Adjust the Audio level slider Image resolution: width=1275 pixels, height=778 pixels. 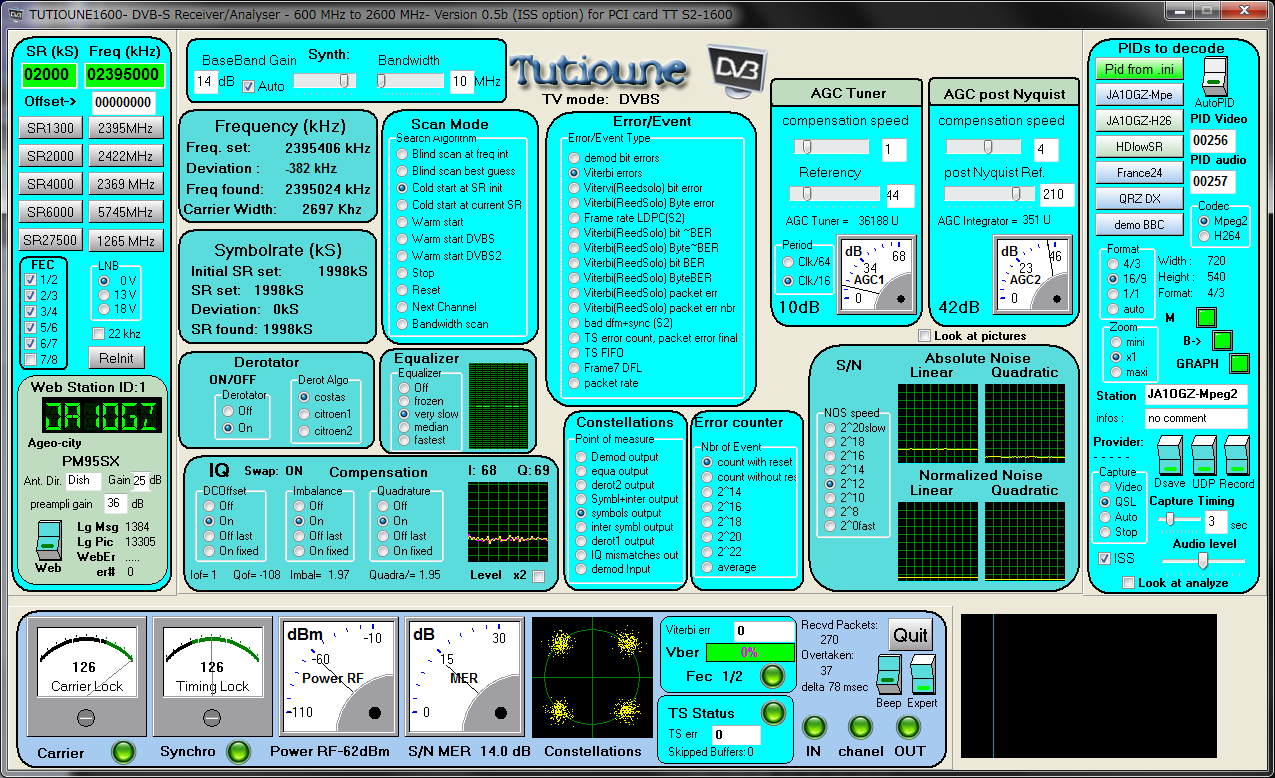point(1204,561)
